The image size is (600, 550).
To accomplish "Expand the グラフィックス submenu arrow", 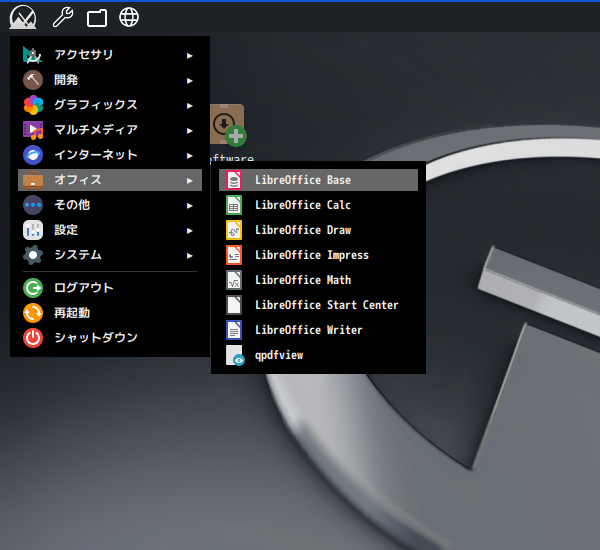I will click(x=189, y=105).
